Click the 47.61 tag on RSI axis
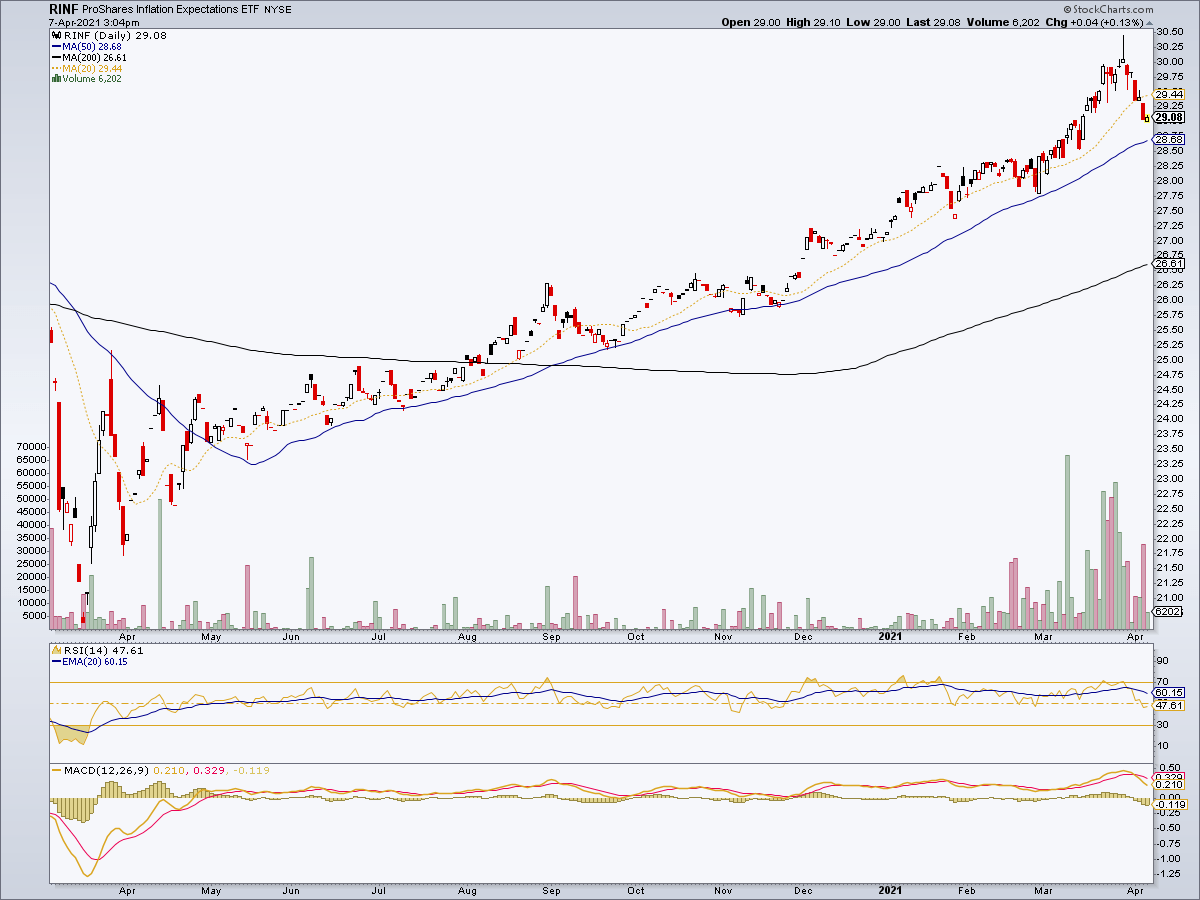This screenshot has height=900, width=1200. tap(1170, 704)
